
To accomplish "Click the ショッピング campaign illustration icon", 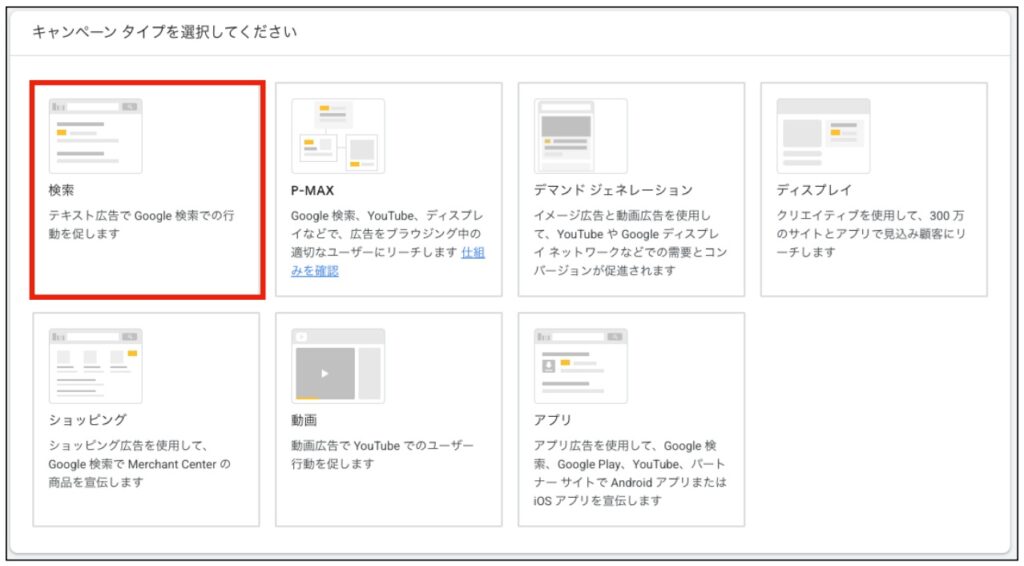I will click(95, 366).
